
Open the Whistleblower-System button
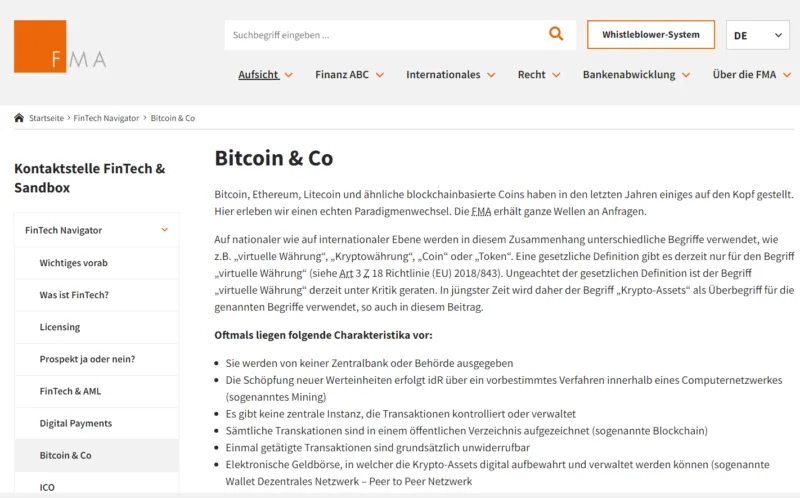click(x=650, y=35)
